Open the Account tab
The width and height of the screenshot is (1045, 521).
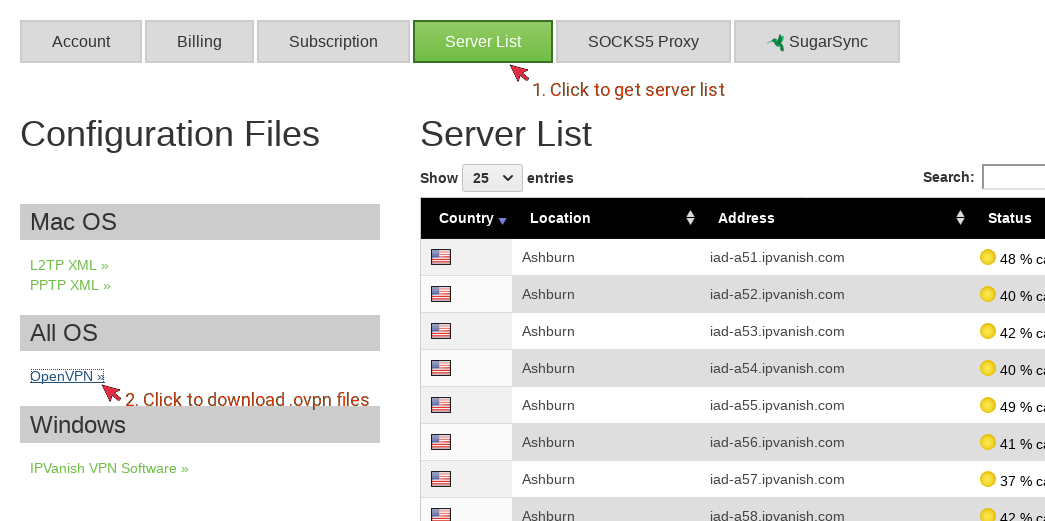pos(81,42)
